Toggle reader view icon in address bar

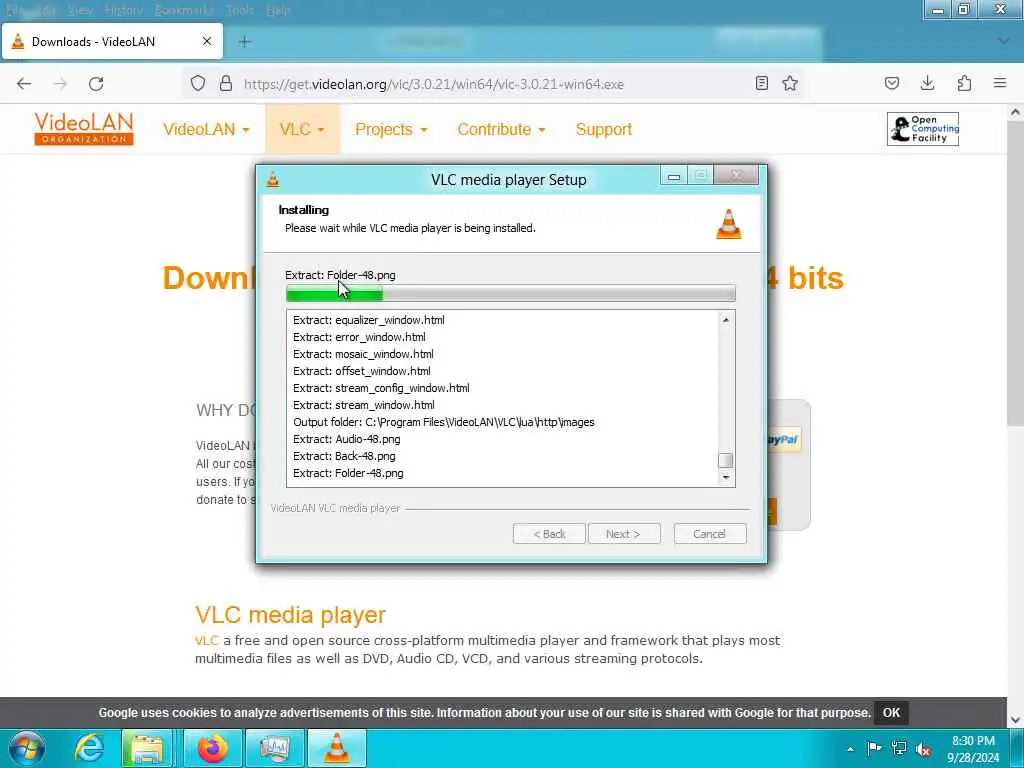click(761, 83)
